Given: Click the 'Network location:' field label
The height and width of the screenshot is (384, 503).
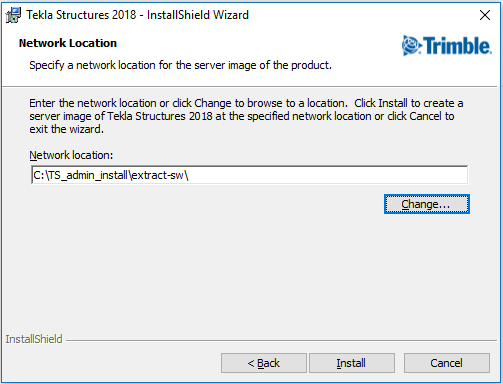Looking at the screenshot, I should (71, 155).
